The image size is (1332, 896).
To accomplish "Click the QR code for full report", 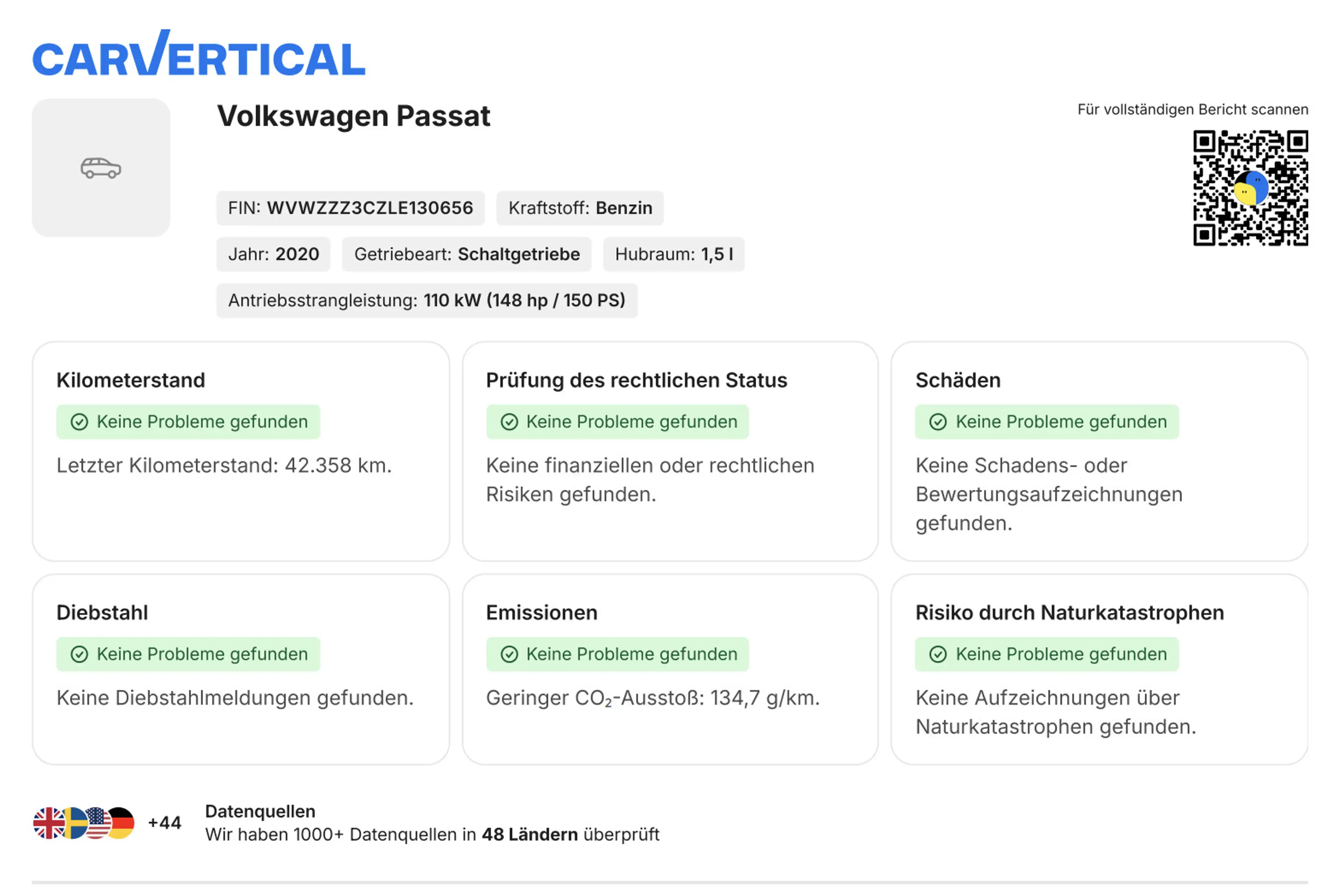I will pyautogui.click(x=1250, y=188).
